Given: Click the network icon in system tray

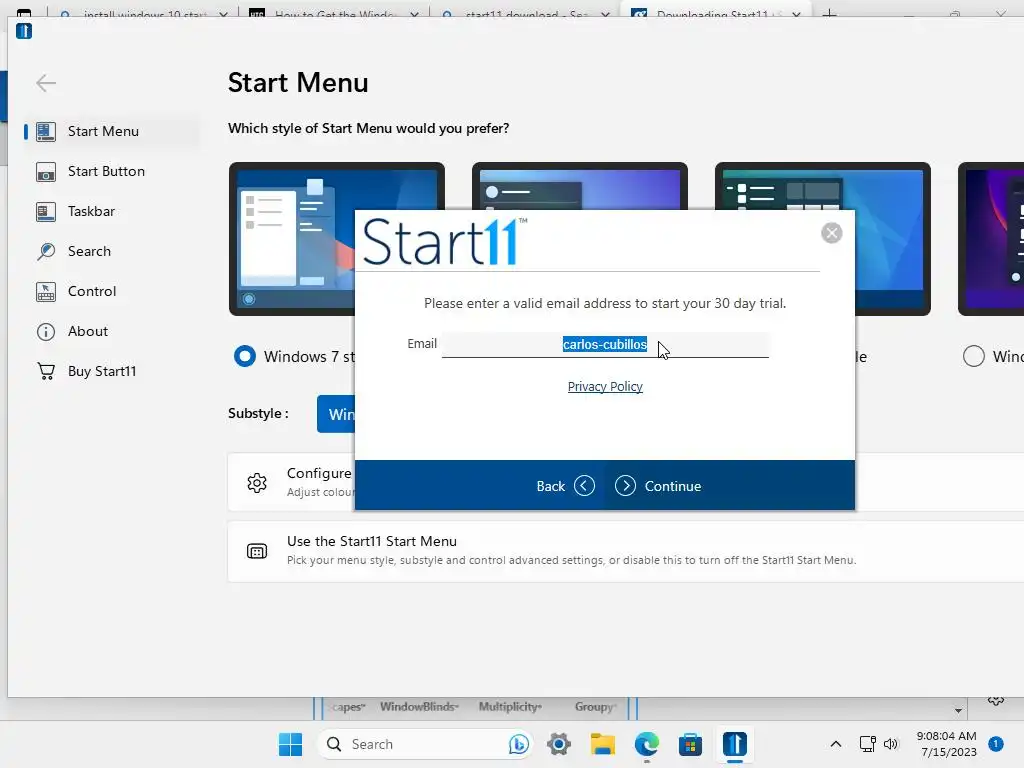Looking at the screenshot, I should pyautogui.click(x=867, y=744).
